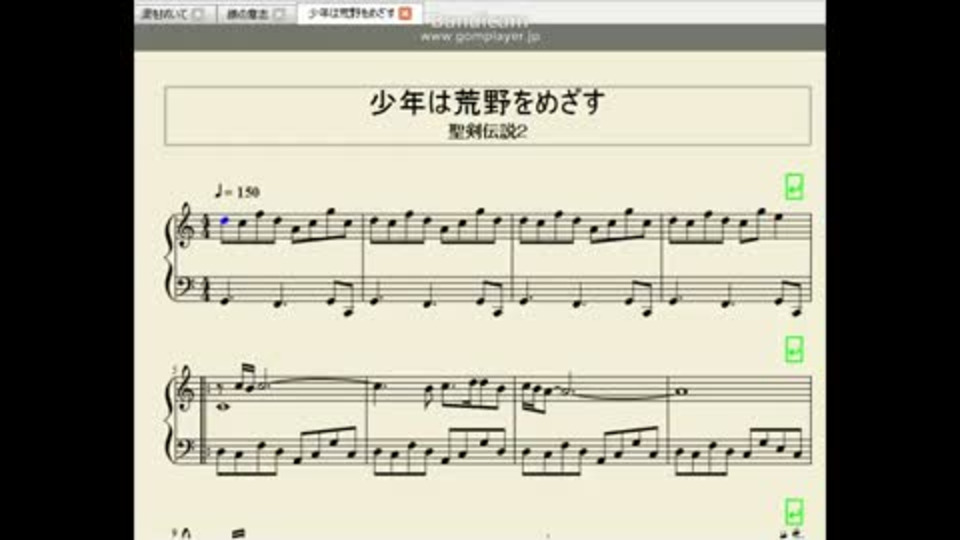Click the treble clef of first system

[184, 227]
